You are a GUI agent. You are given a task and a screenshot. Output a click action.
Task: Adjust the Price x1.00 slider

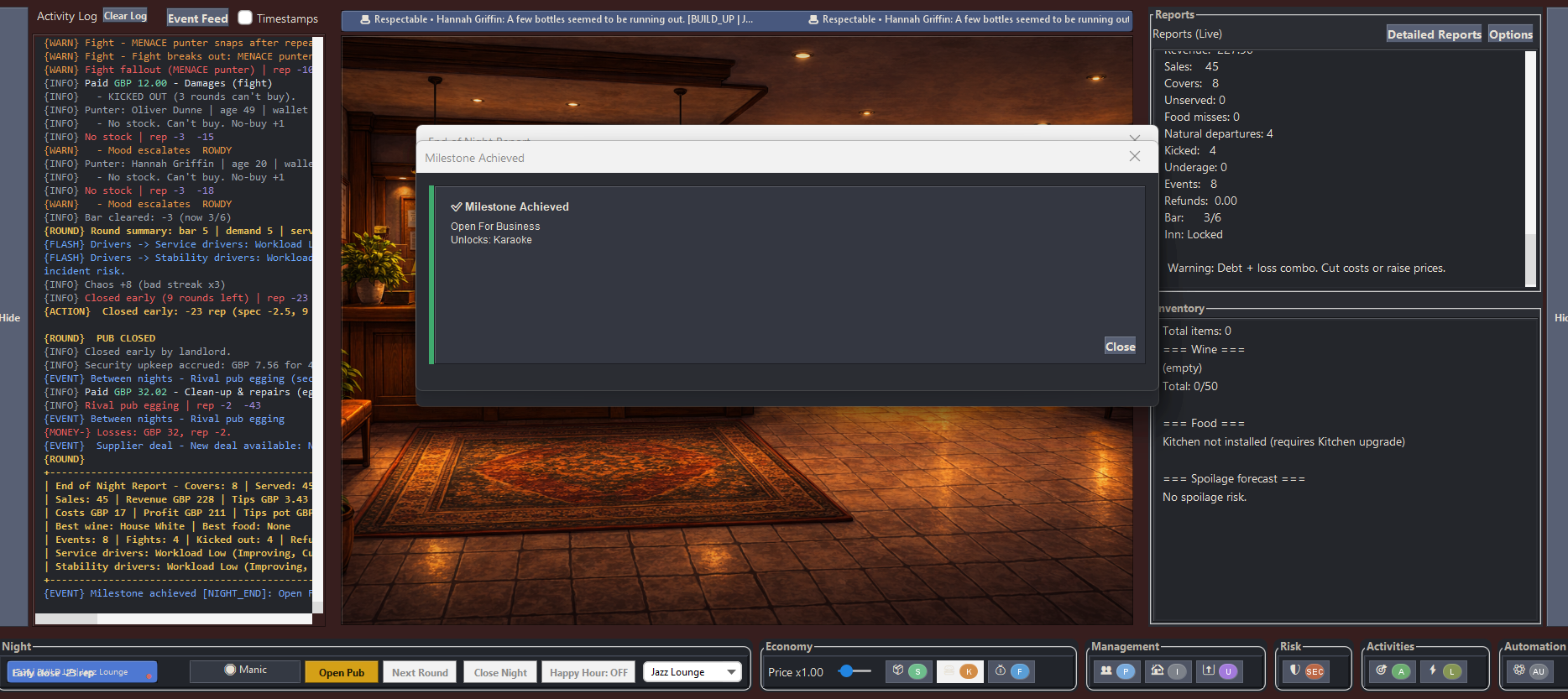pyautogui.click(x=855, y=671)
